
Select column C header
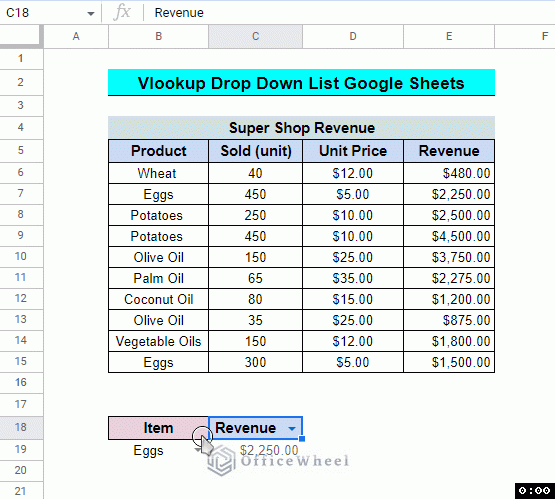pos(255,36)
